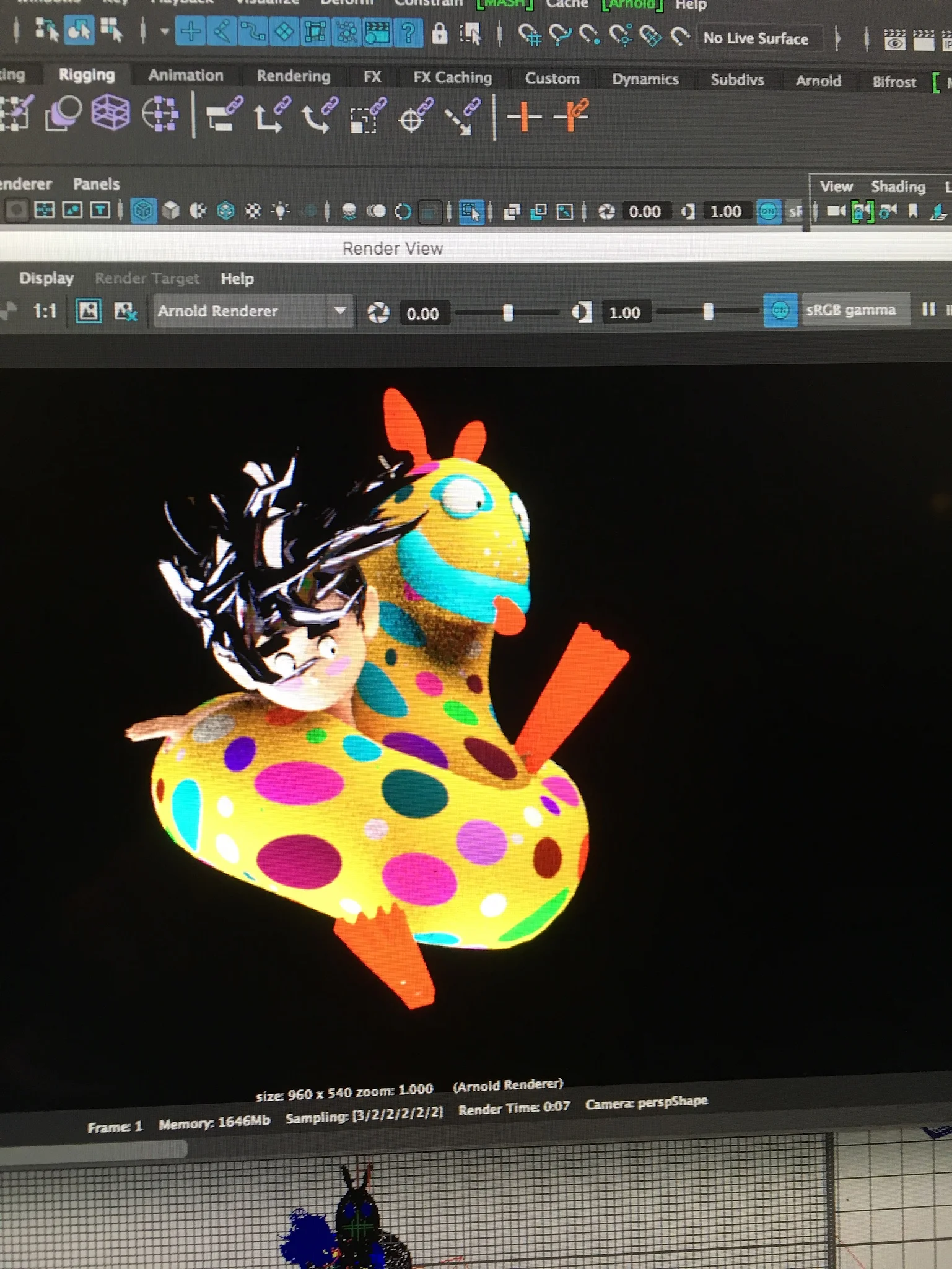Click the orange key-with-link shelf icon
The width and height of the screenshot is (952, 1269).
pyautogui.click(x=570, y=115)
